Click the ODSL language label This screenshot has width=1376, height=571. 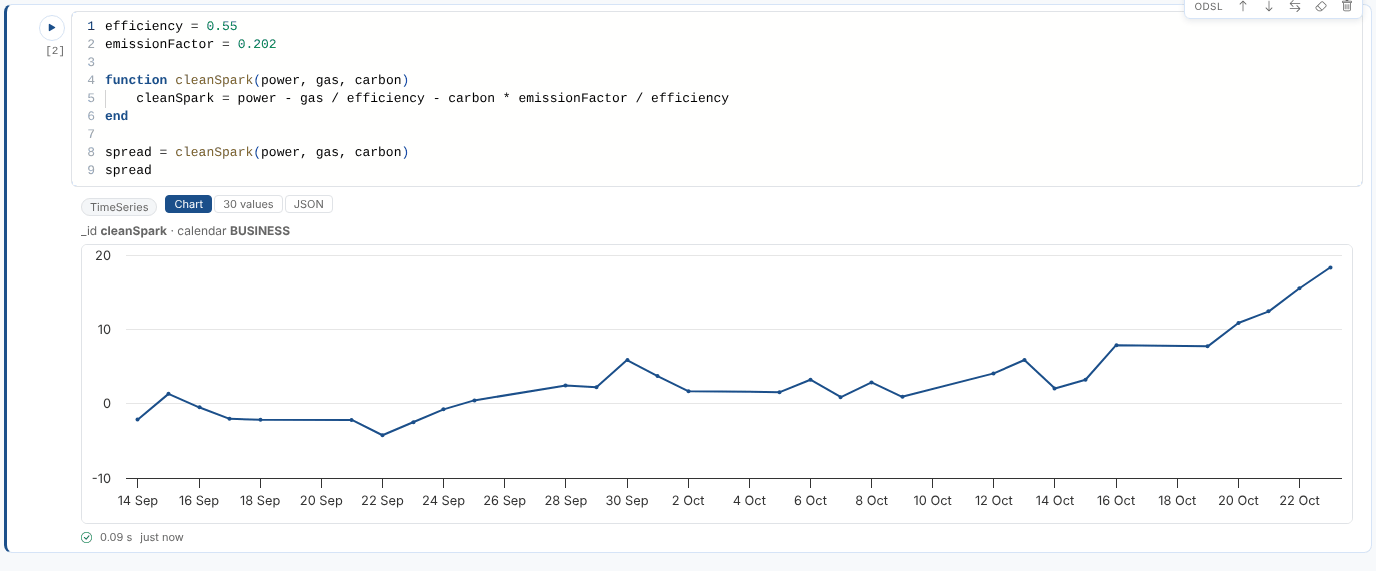[x=1209, y=6]
